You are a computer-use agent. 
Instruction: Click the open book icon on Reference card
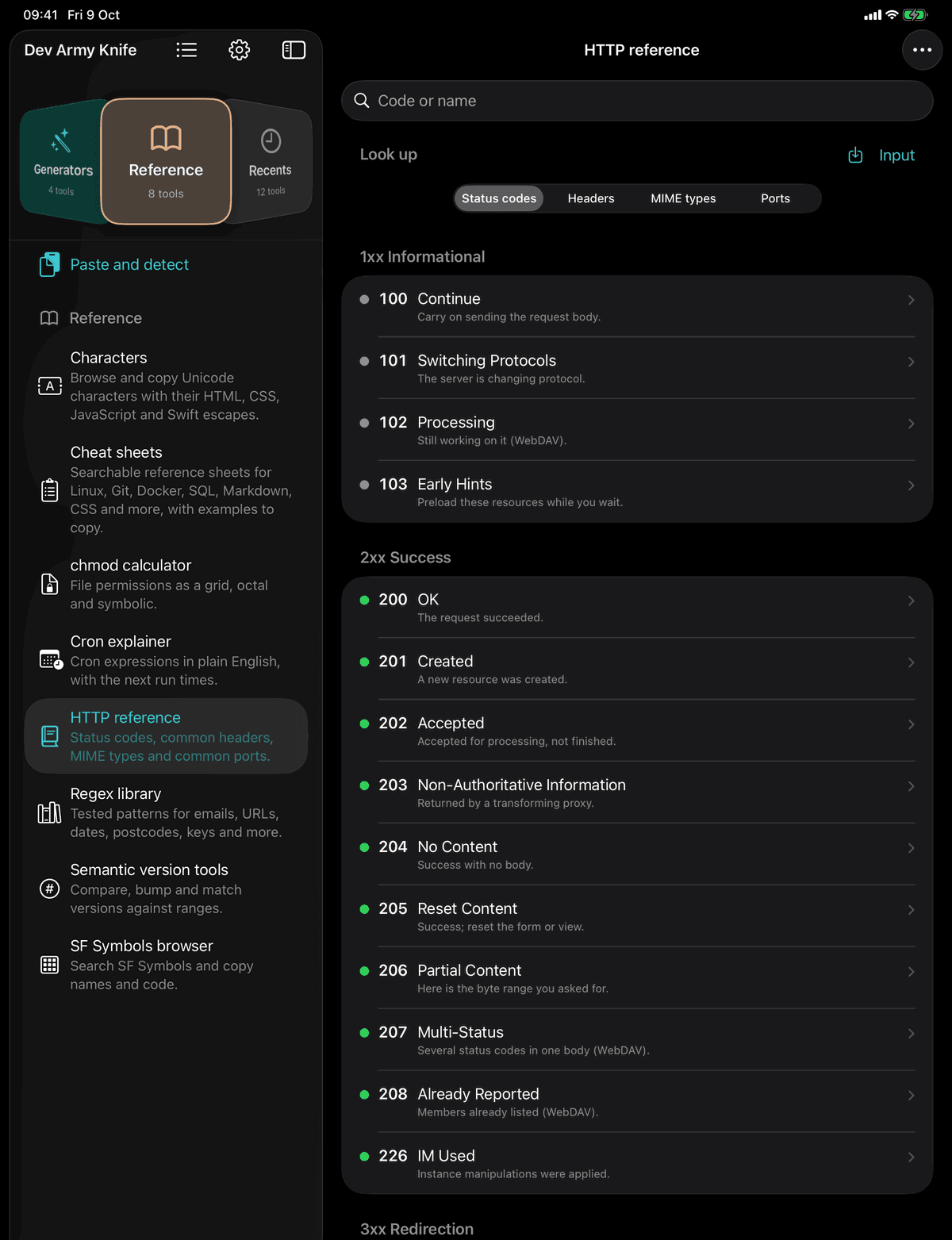[x=166, y=138]
